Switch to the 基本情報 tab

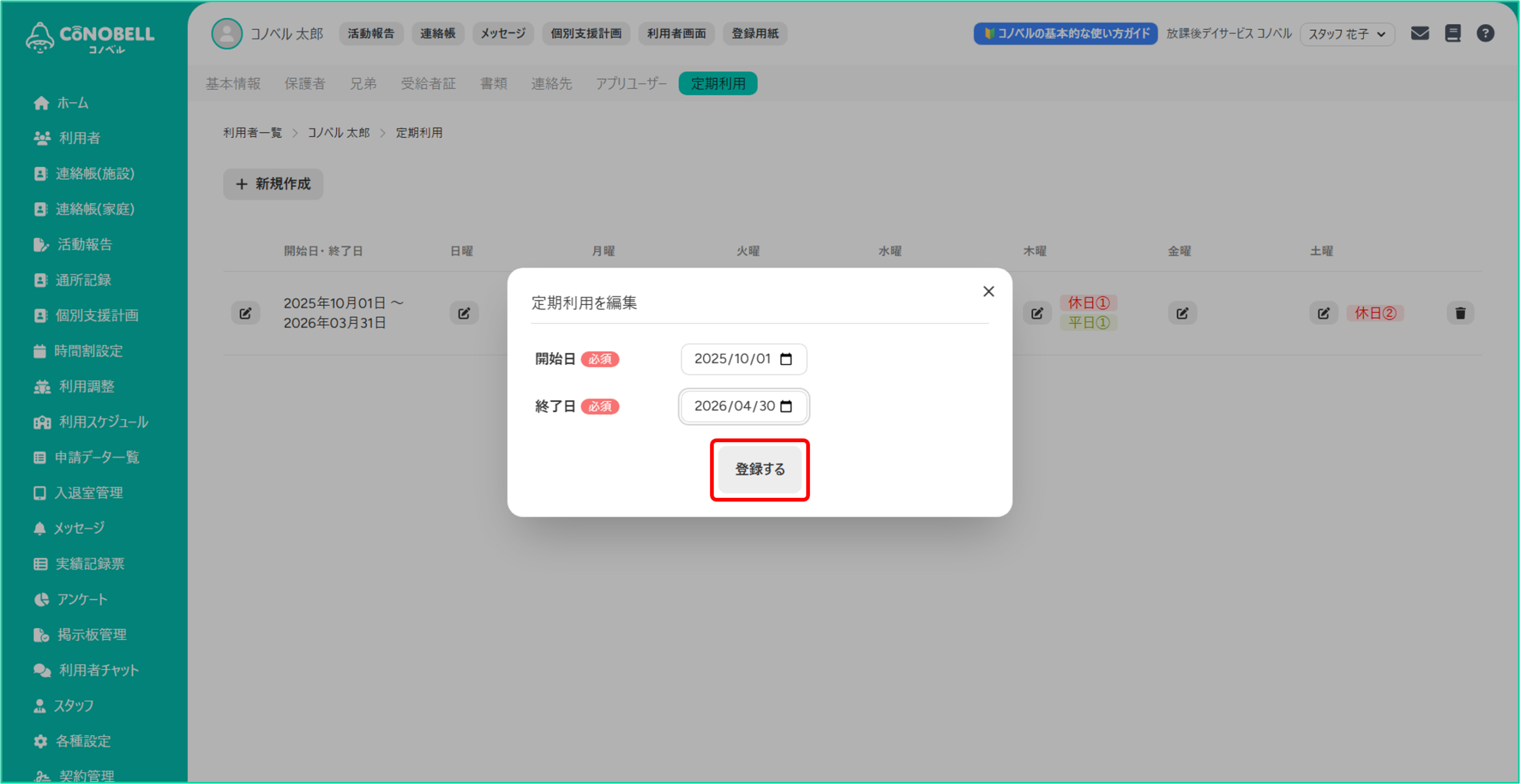pos(233,84)
